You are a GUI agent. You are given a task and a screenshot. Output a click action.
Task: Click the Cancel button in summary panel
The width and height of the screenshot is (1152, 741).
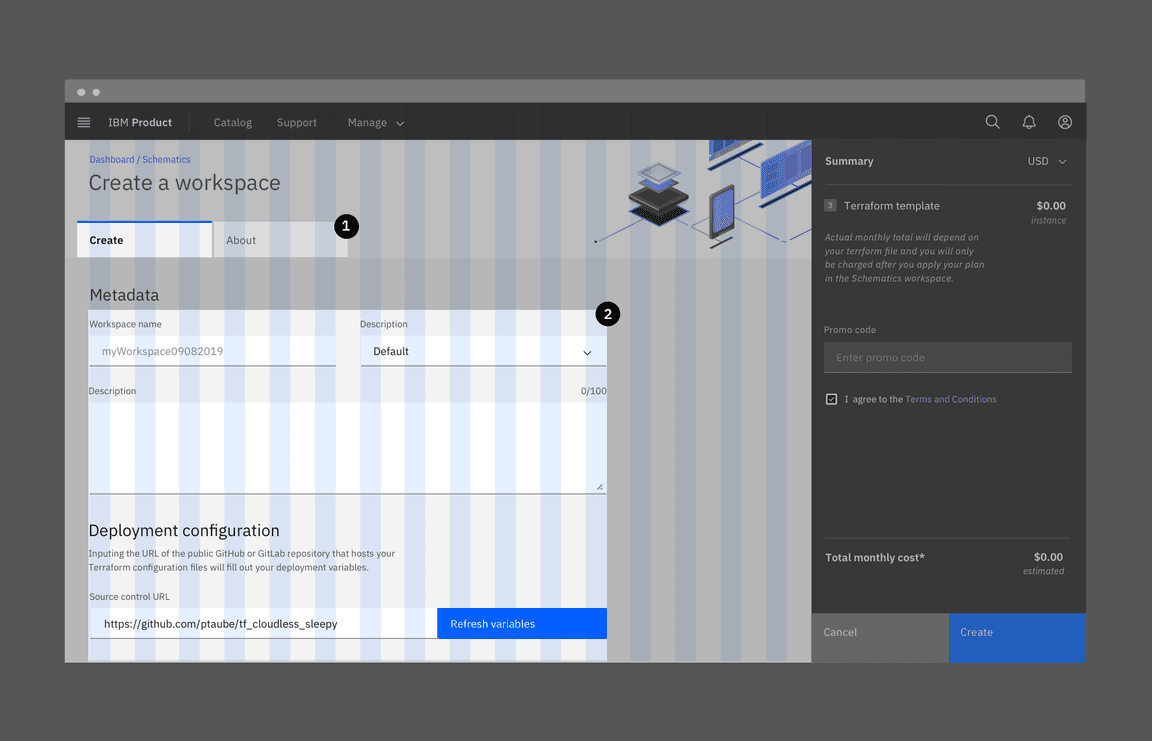tap(879, 632)
